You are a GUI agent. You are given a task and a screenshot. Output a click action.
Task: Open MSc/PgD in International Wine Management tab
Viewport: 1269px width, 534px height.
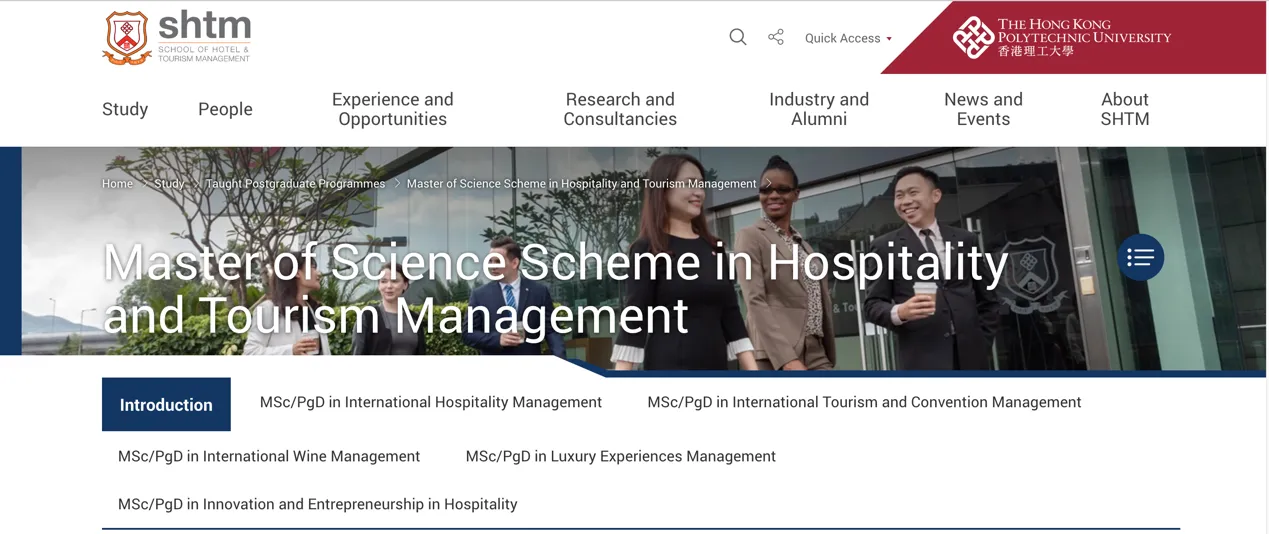269,456
